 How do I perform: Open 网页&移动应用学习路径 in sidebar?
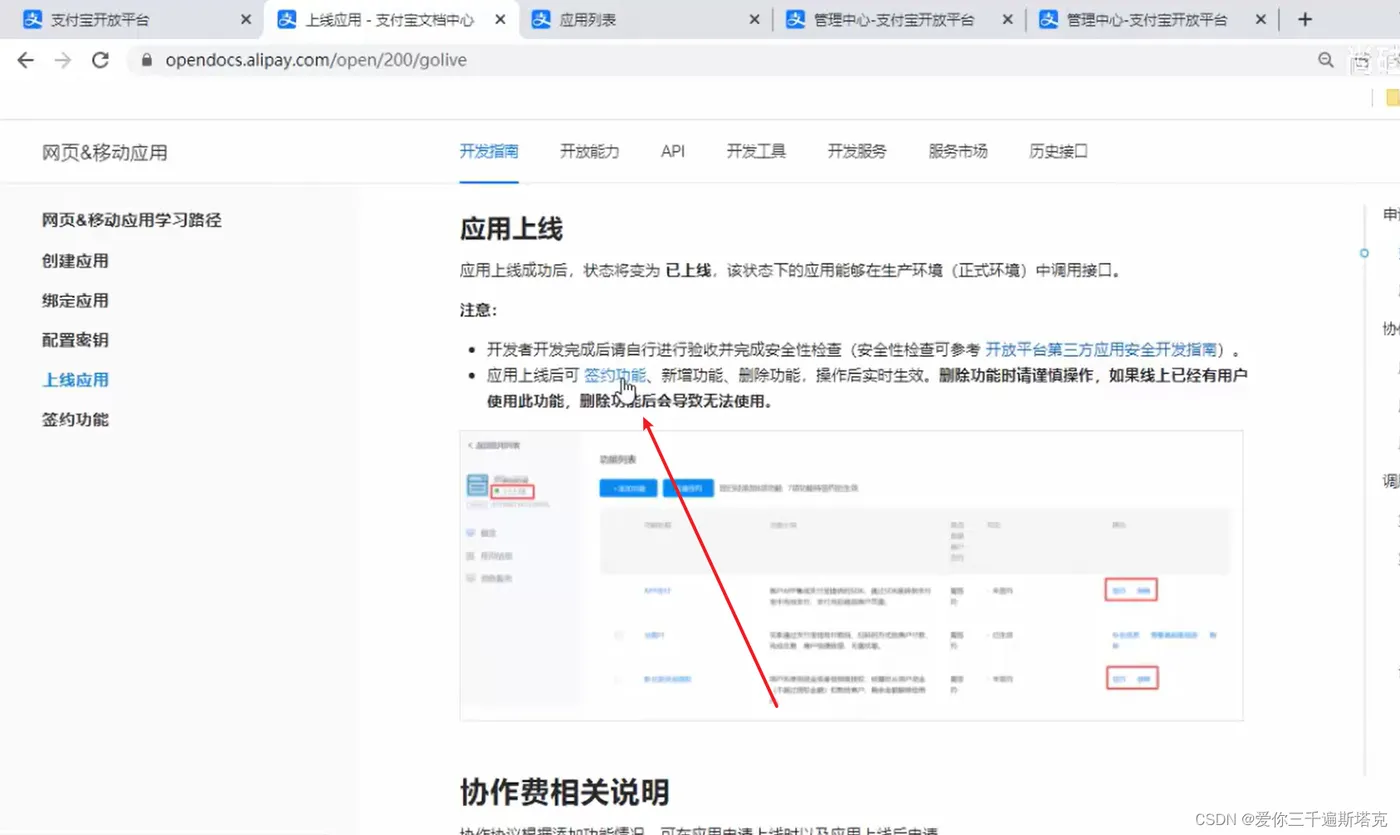click(x=132, y=220)
